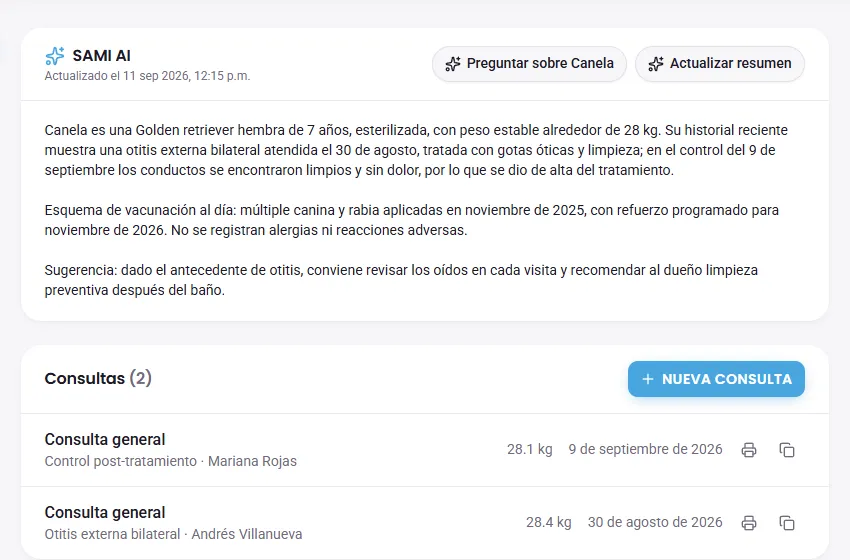The image size is (850, 560).
Task: Open the Otitis externa bilateral consultation row
Action: pyautogui.click(x=425, y=523)
